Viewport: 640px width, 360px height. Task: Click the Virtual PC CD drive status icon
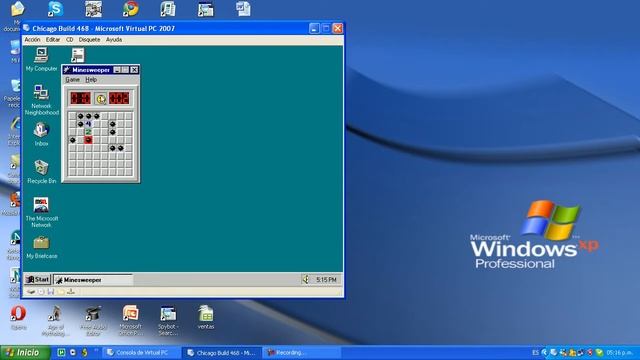(x=41, y=291)
